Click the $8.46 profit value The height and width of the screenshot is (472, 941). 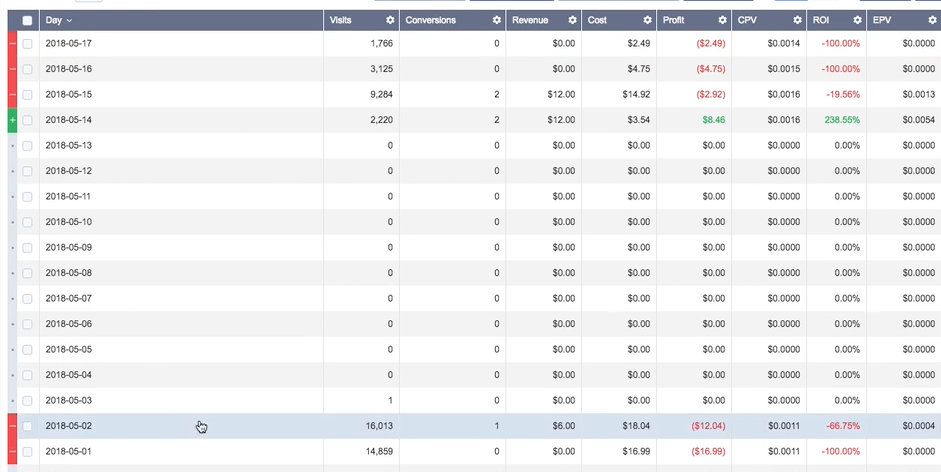[x=714, y=120]
